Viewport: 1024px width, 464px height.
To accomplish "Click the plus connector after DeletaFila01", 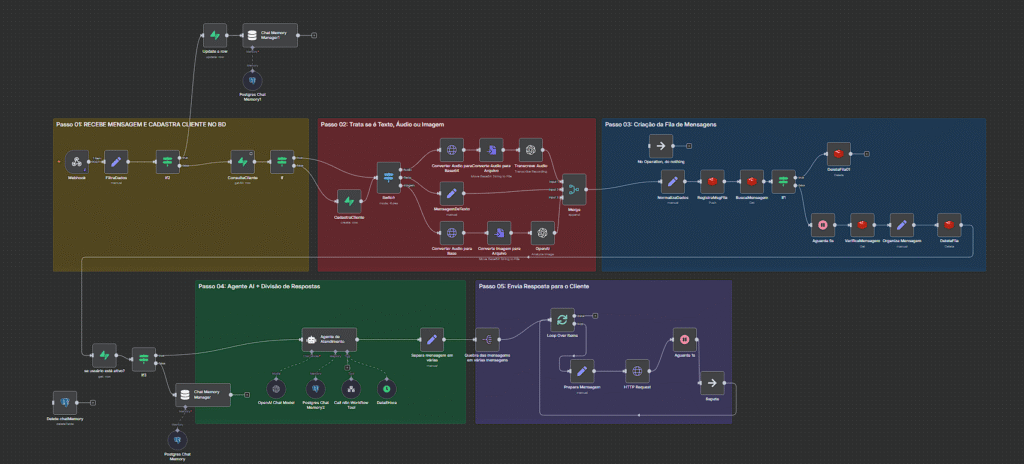I will 867,154.
